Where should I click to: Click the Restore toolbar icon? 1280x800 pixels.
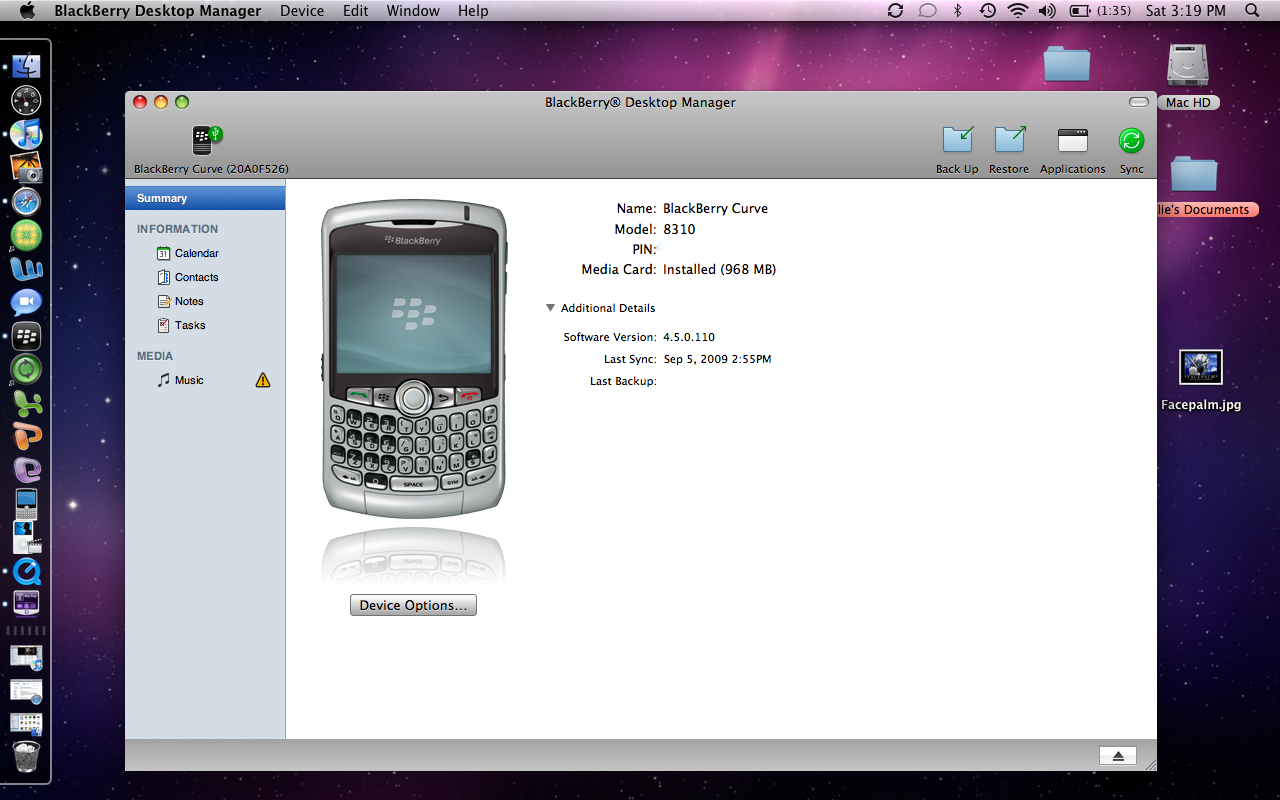pyautogui.click(x=1009, y=140)
